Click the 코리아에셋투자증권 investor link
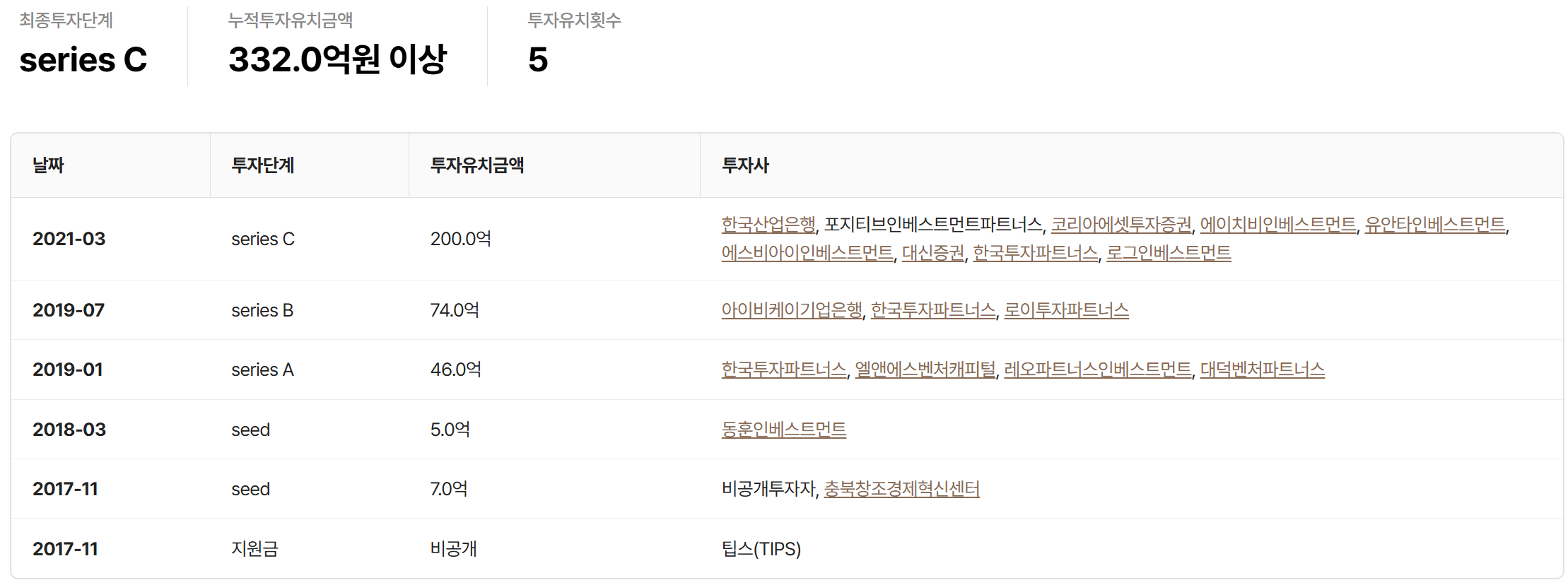The width and height of the screenshot is (1568, 585). click(x=1121, y=225)
